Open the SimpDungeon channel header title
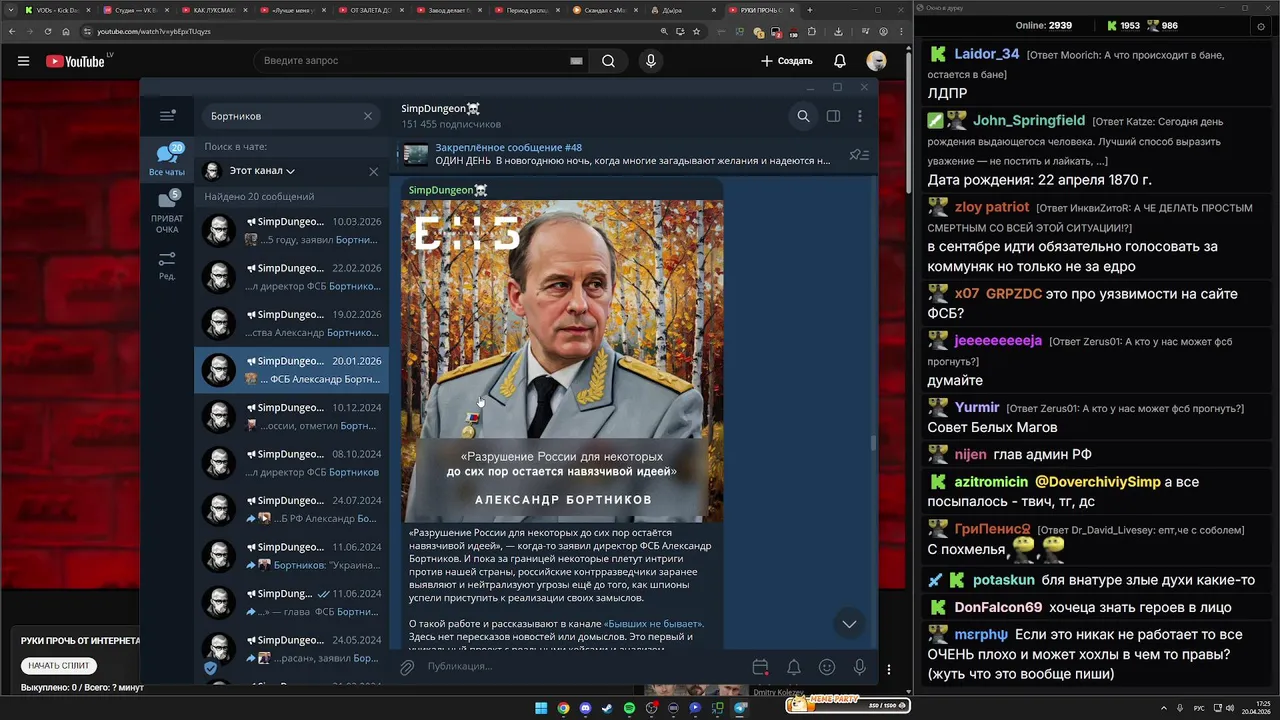The width and height of the screenshot is (1280, 720). (440, 108)
